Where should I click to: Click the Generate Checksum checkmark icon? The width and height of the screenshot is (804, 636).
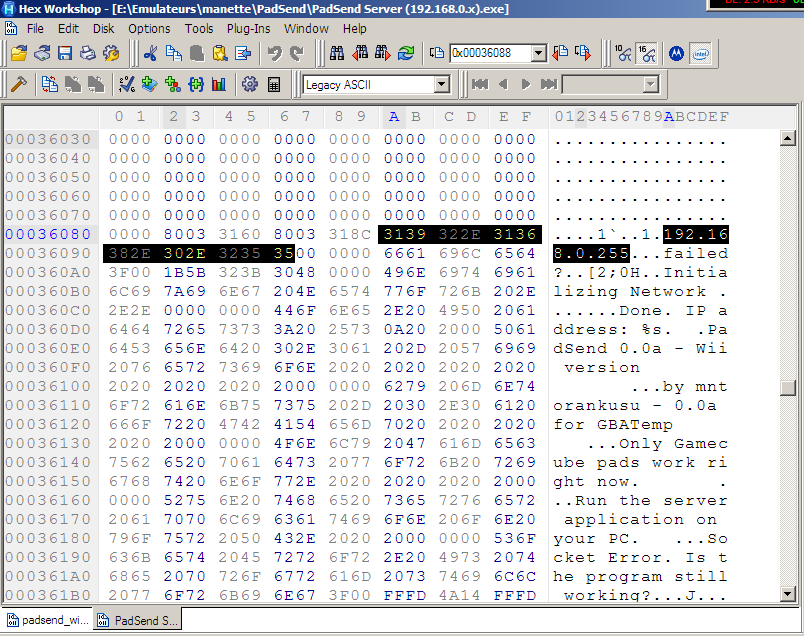(x=126, y=85)
